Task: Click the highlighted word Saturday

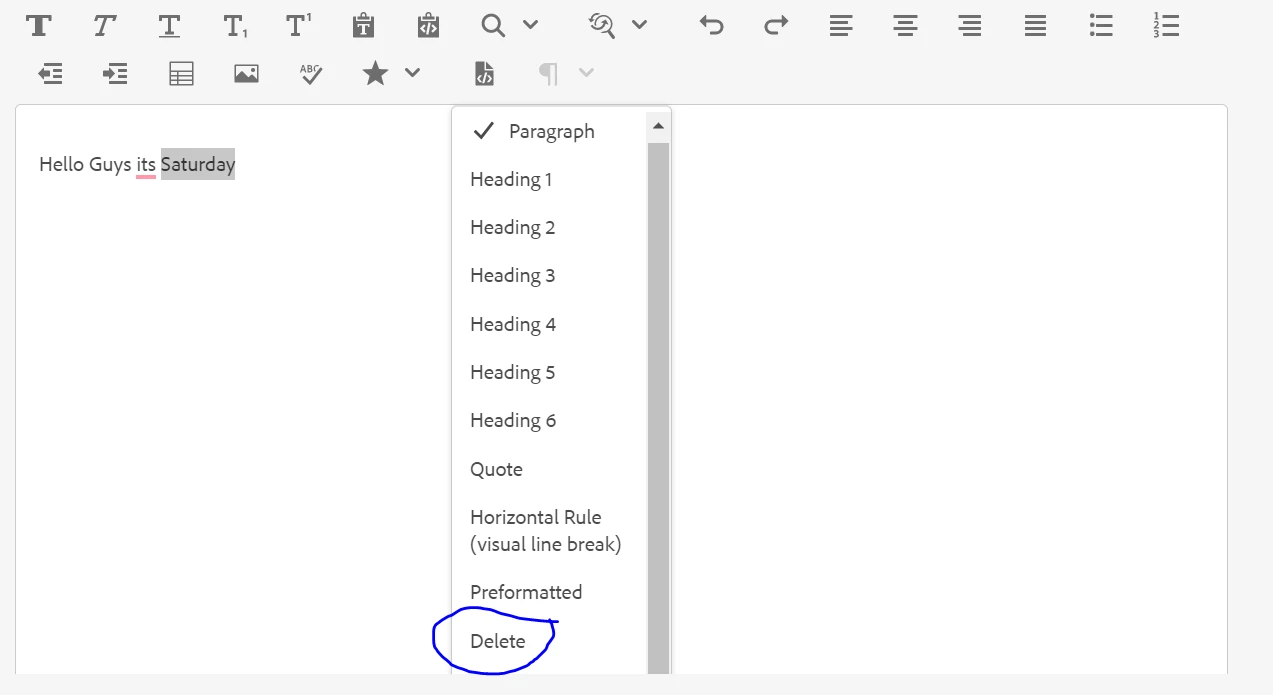Action: 198,164
